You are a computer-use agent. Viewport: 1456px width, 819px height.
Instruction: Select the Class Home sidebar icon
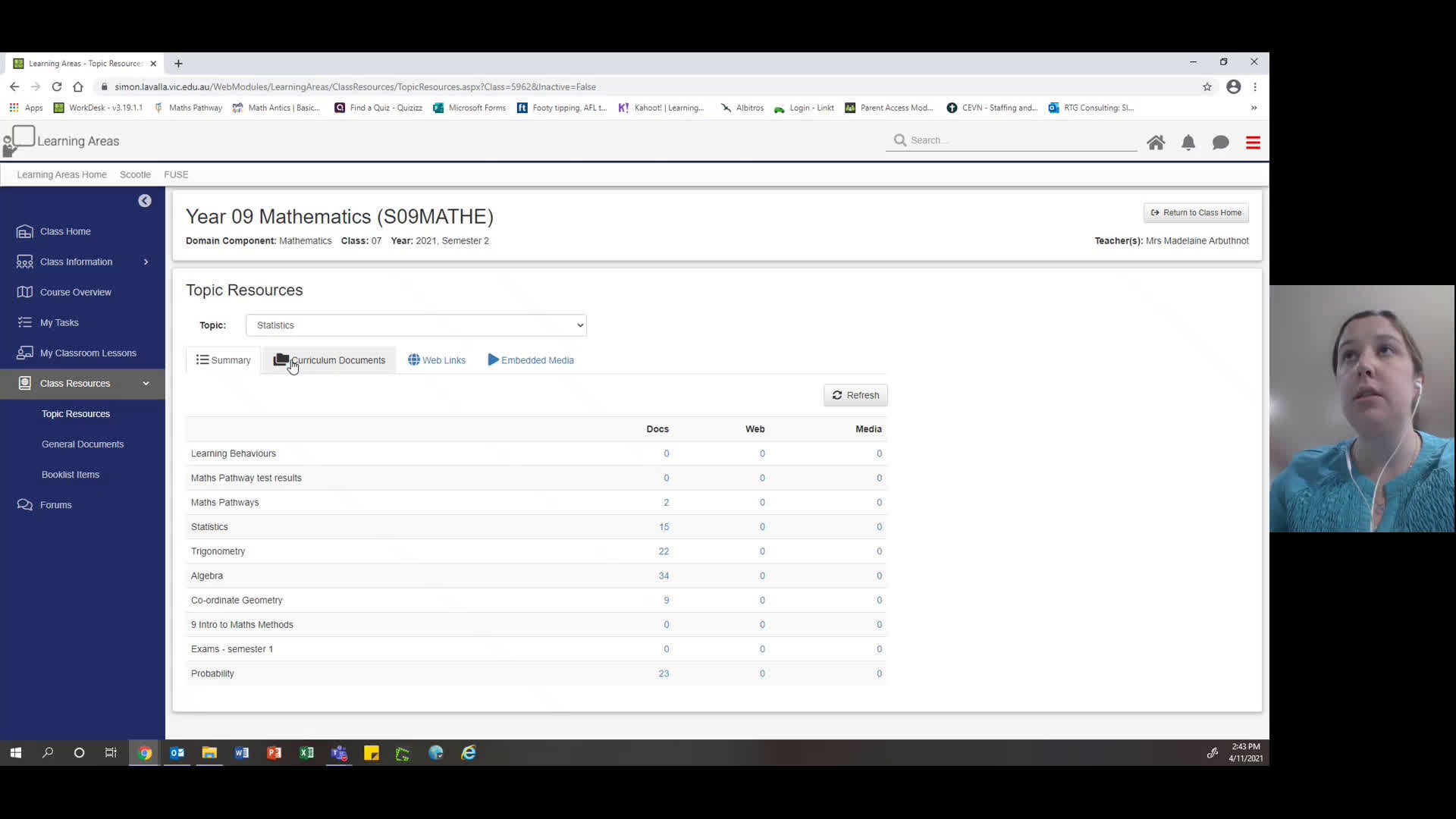click(25, 231)
